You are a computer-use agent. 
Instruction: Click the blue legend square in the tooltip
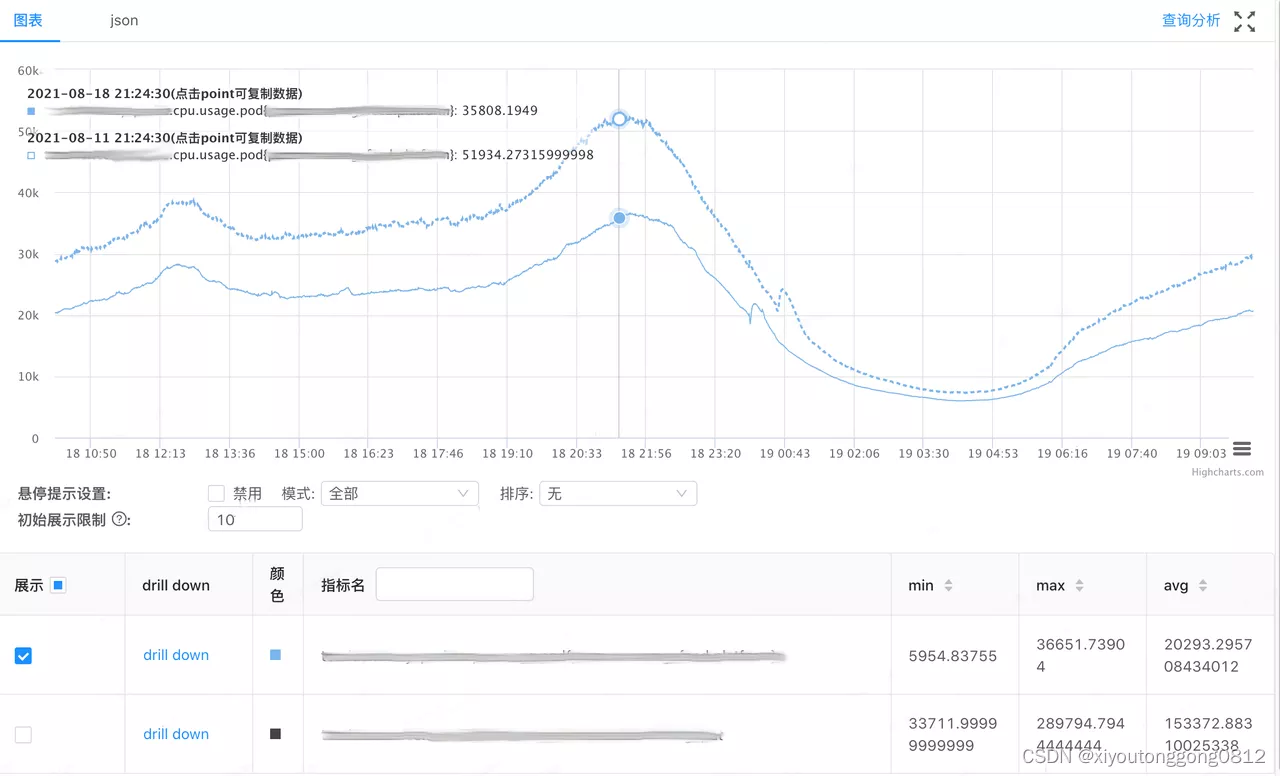(x=29, y=111)
